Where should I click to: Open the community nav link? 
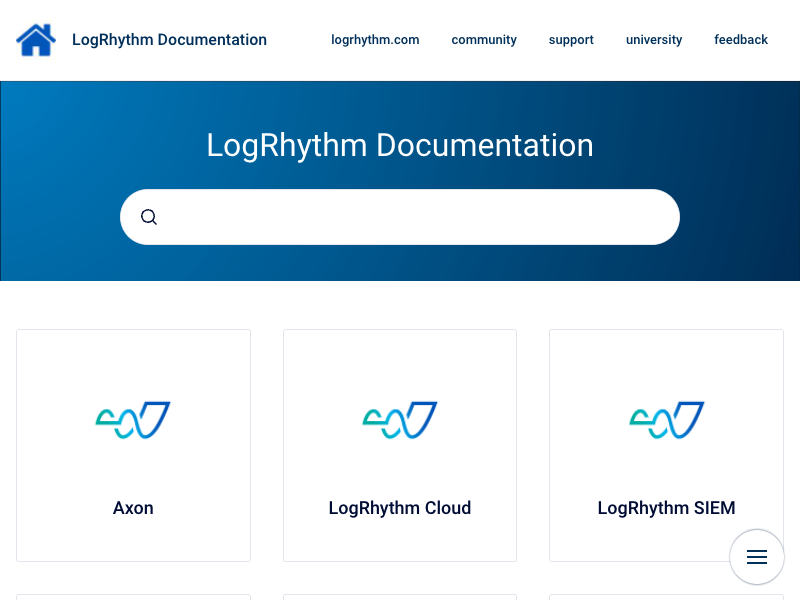pyautogui.click(x=484, y=40)
